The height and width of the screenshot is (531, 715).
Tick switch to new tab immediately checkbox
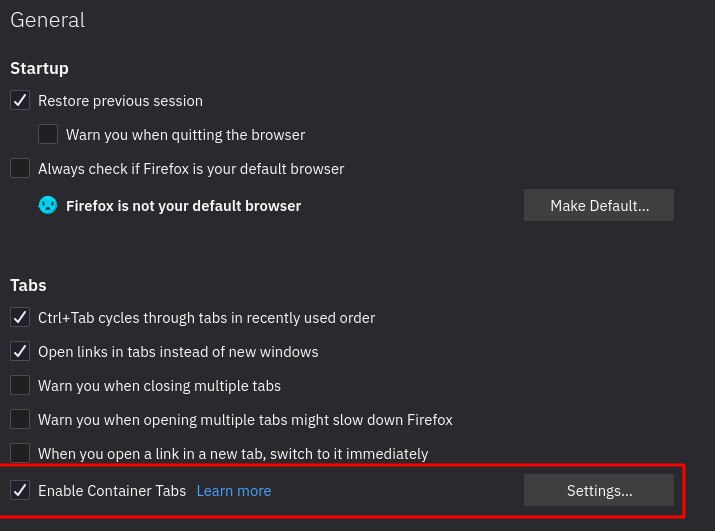pyautogui.click(x=20, y=453)
